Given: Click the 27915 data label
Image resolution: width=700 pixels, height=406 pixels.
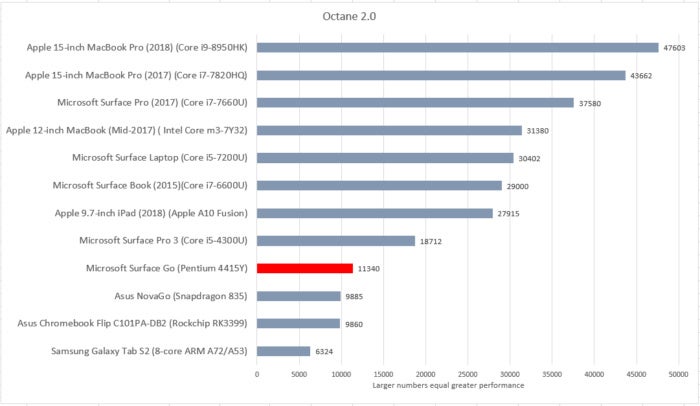Looking at the screenshot, I should pos(508,214).
